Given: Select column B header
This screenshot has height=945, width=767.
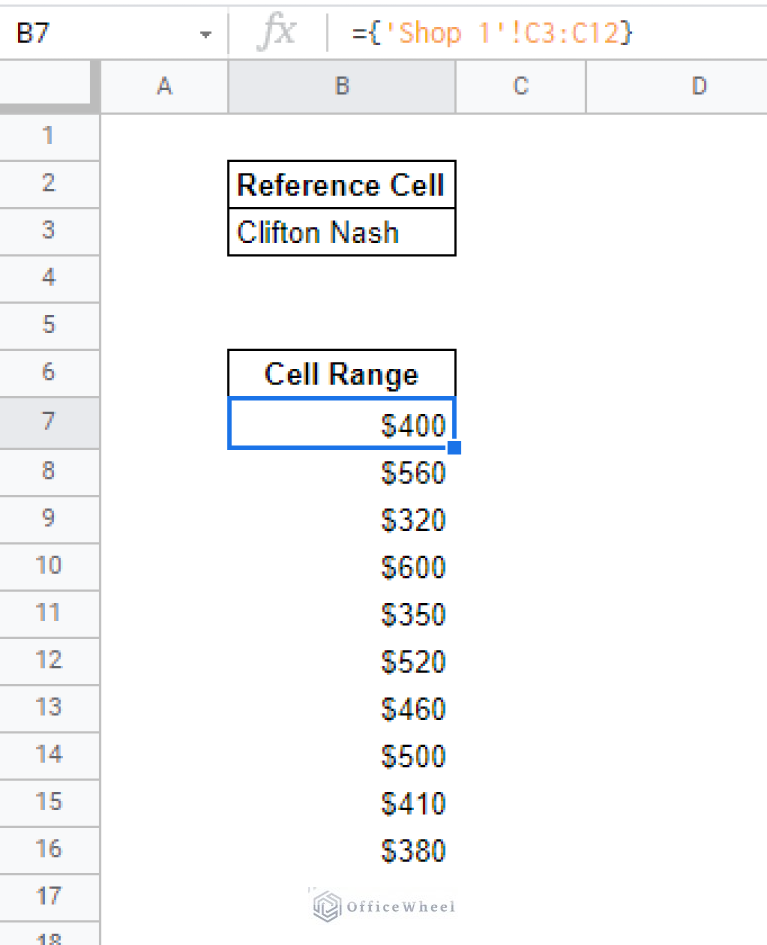Looking at the screenshot, I should (x=342, y=87).
